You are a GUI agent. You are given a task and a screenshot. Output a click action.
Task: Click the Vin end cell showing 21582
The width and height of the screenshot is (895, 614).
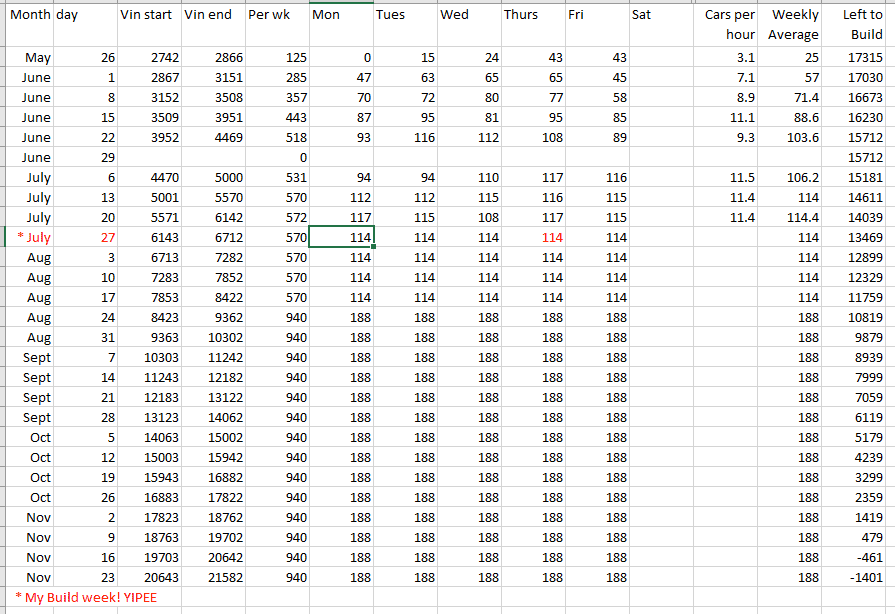[212, 577]
